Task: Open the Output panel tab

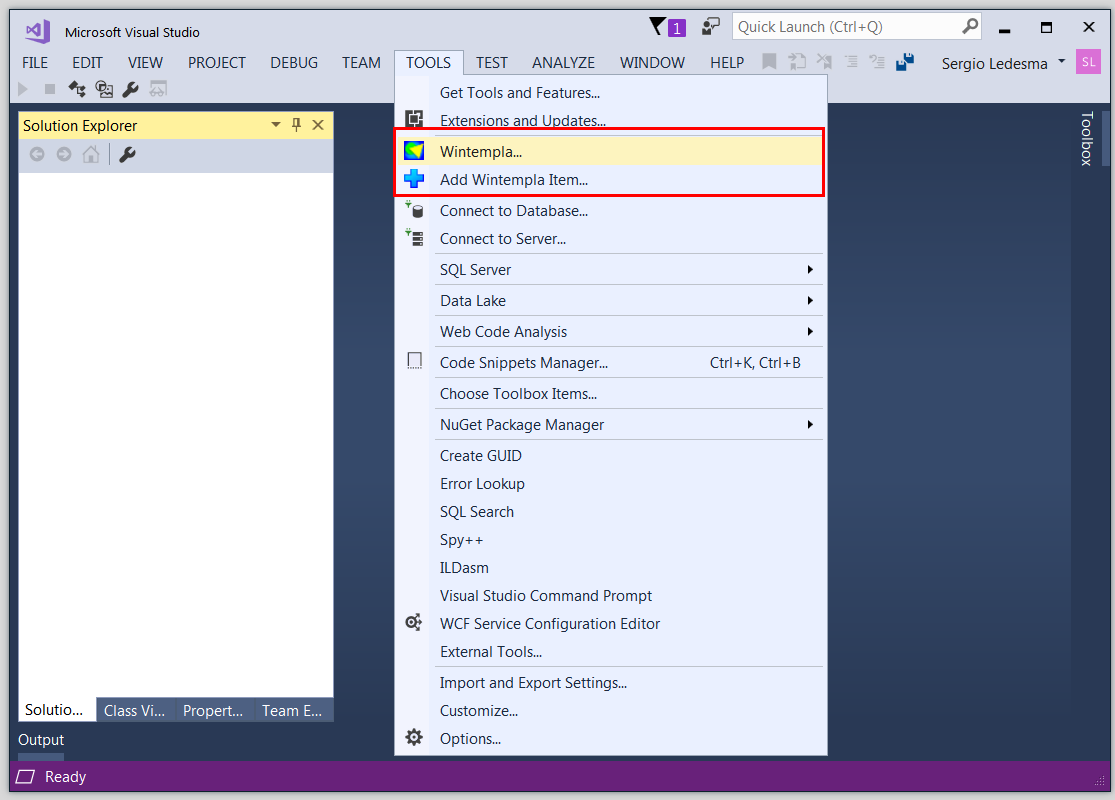Action: [41, 740]
